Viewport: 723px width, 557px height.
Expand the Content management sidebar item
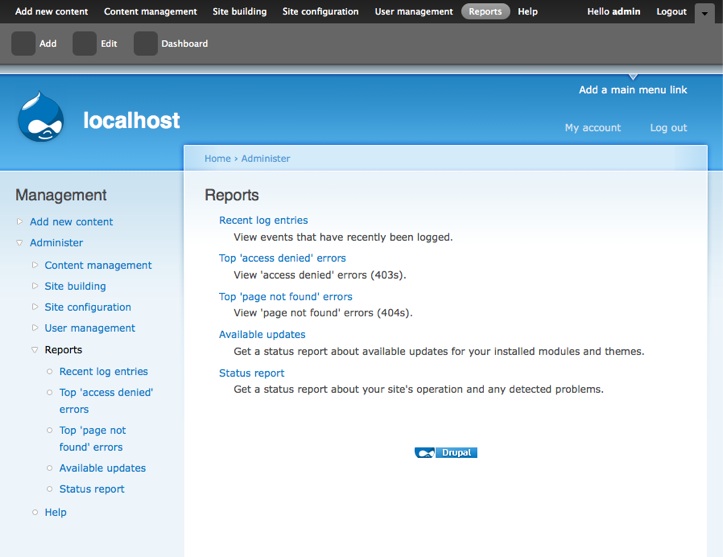click(x=34, y=265)
